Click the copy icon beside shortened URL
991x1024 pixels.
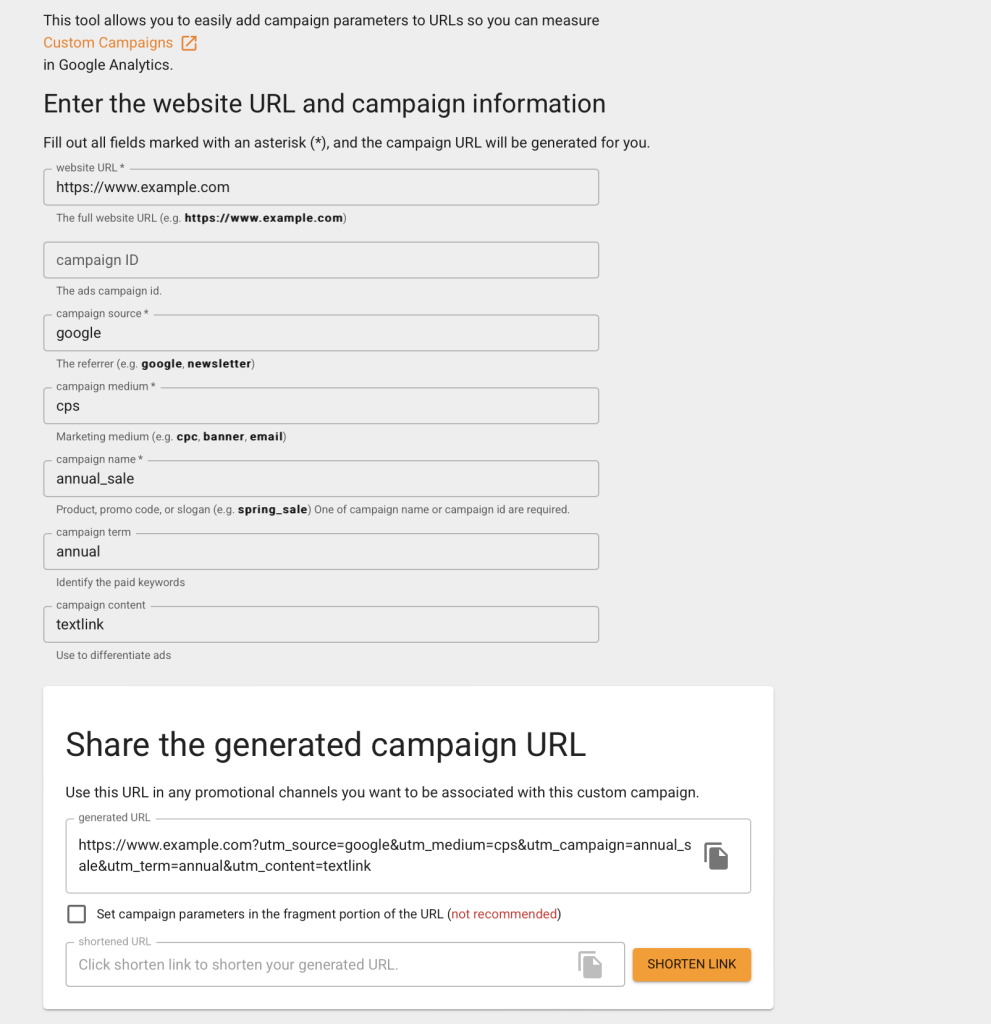click(x=590, y=964)
